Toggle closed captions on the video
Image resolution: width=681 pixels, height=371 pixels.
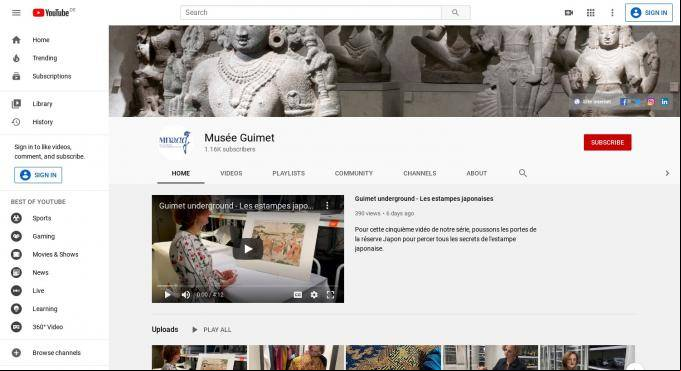(x=298, y=295)
